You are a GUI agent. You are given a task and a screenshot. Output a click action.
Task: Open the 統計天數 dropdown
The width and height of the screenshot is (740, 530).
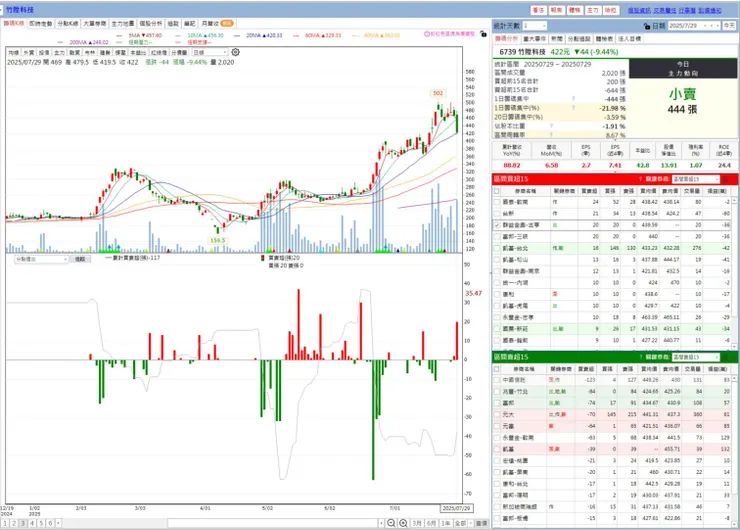[535, 25]
